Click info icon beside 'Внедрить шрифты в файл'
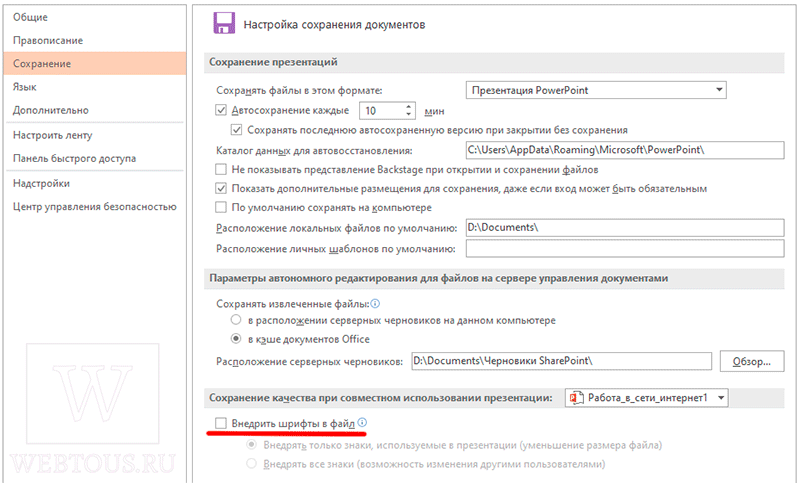The image size is (800, 483). [x=362, y=422]
